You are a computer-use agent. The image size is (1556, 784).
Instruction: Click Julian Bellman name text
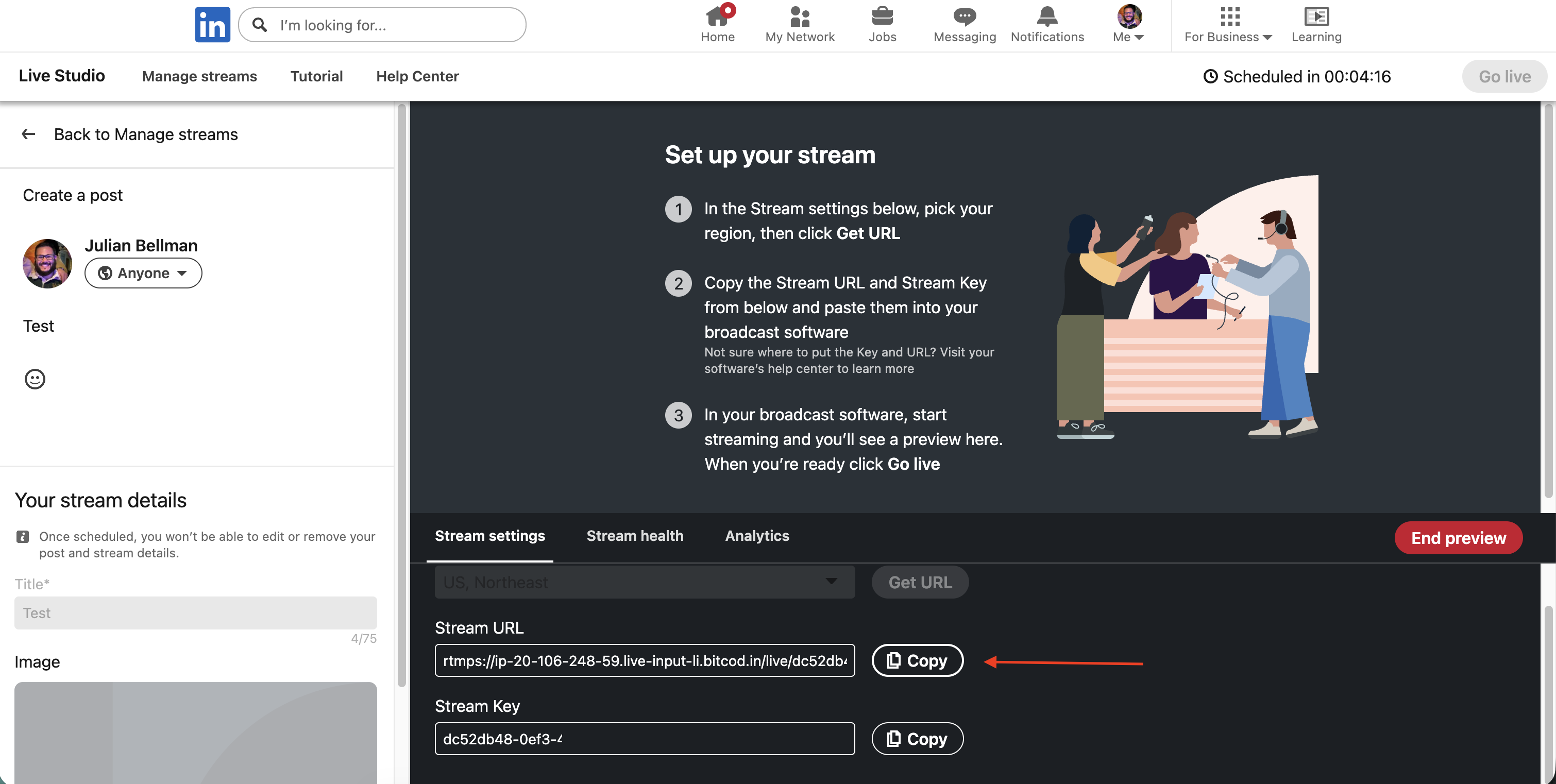(141, 245)
